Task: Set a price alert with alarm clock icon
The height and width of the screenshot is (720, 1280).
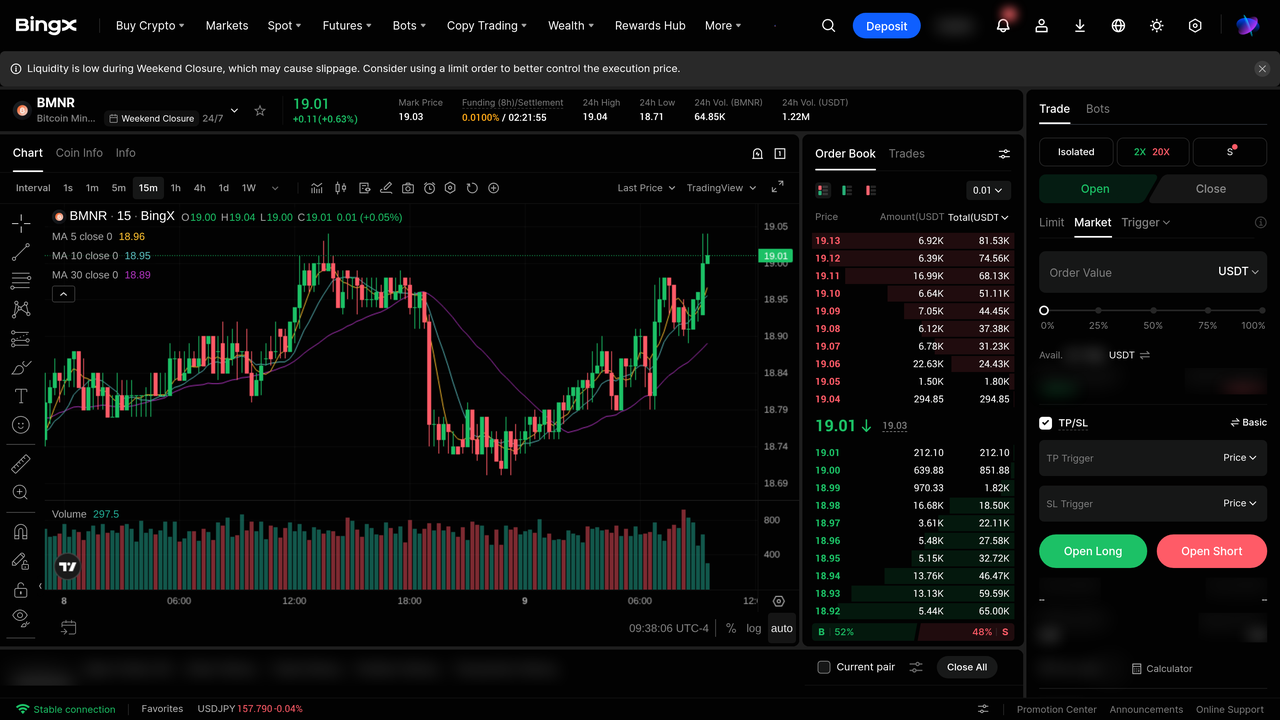Action: point(429,188)
